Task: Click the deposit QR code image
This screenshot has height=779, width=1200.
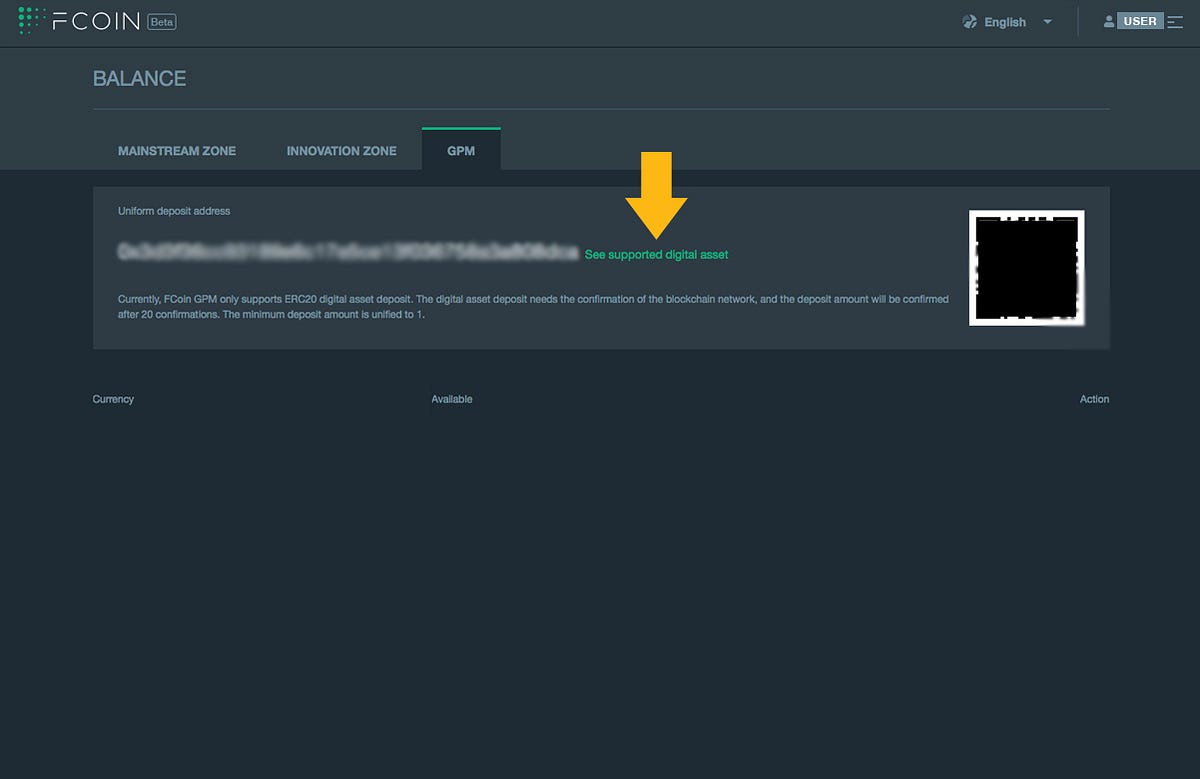Action: point(1027,267)
